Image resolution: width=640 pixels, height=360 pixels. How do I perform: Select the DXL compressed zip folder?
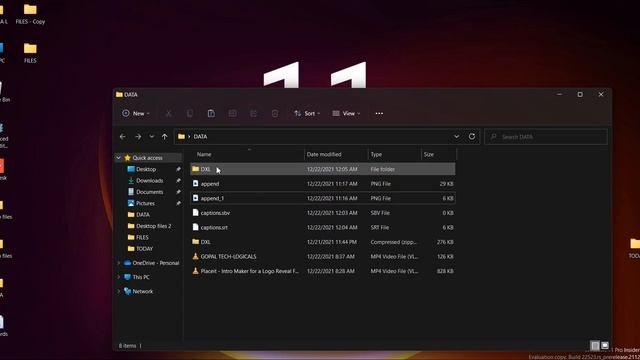322,242
